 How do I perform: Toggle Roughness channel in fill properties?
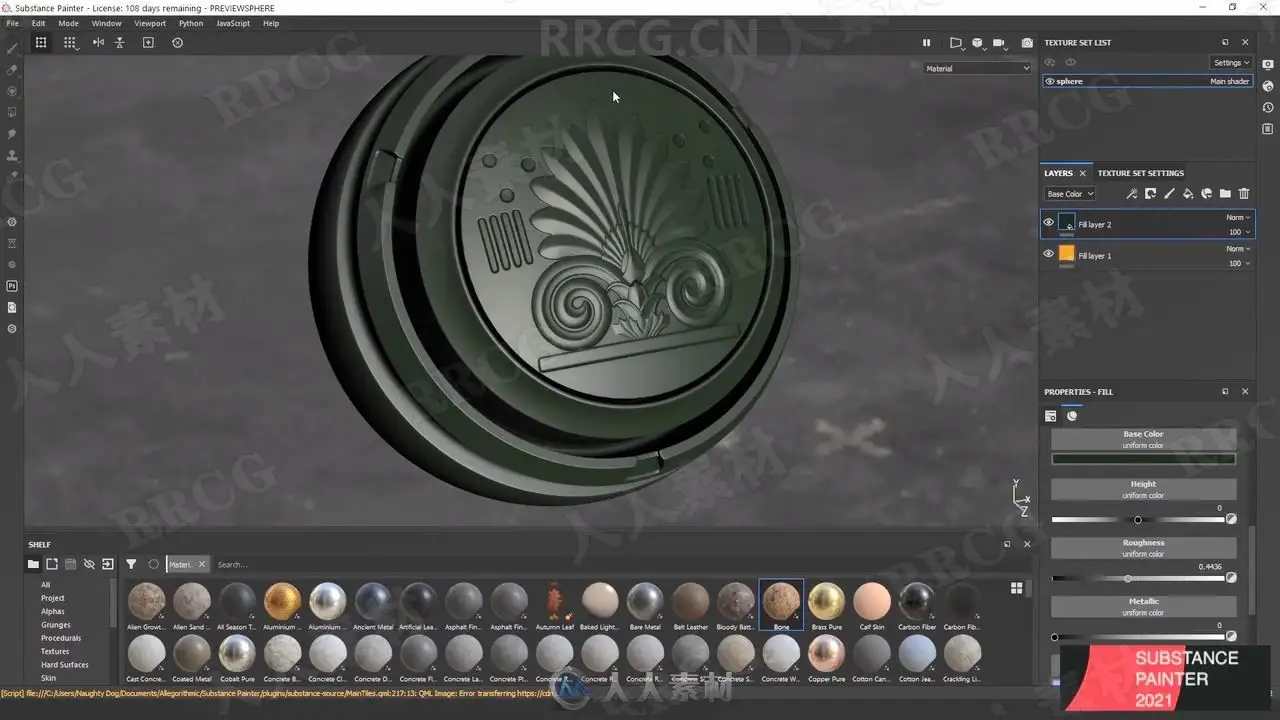[x=1143, y=548]
